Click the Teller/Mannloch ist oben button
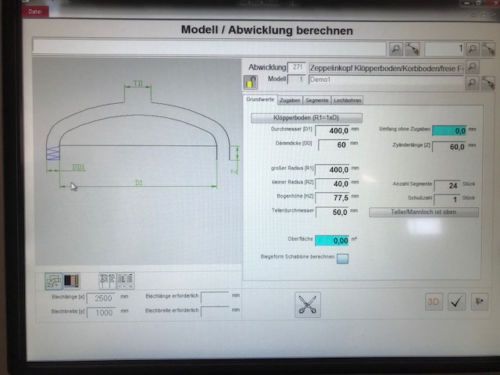Viewport: 500px width, 375px height. (424, 212)
